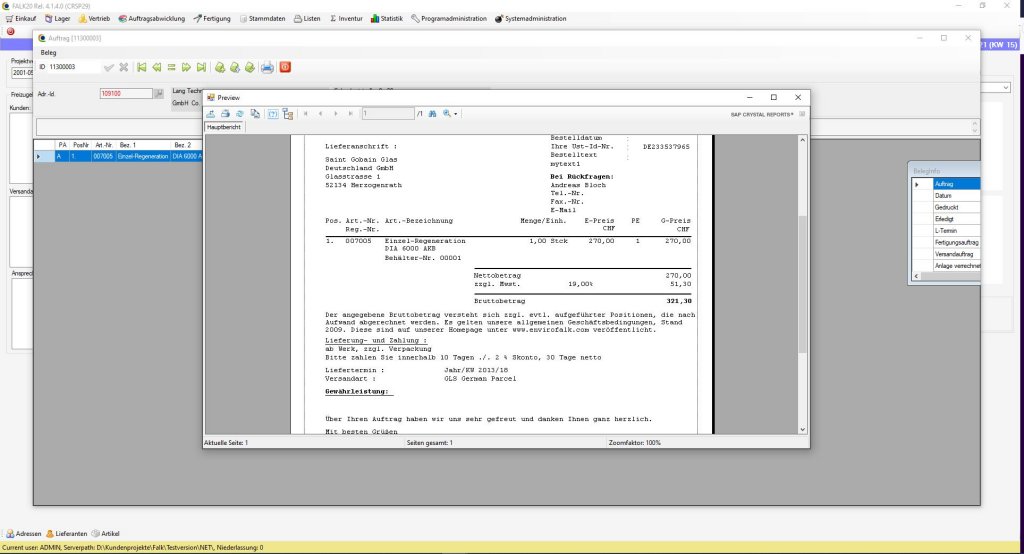Click the binoculars find text icon
The image size is (1024, 554).
click(433, 114)
